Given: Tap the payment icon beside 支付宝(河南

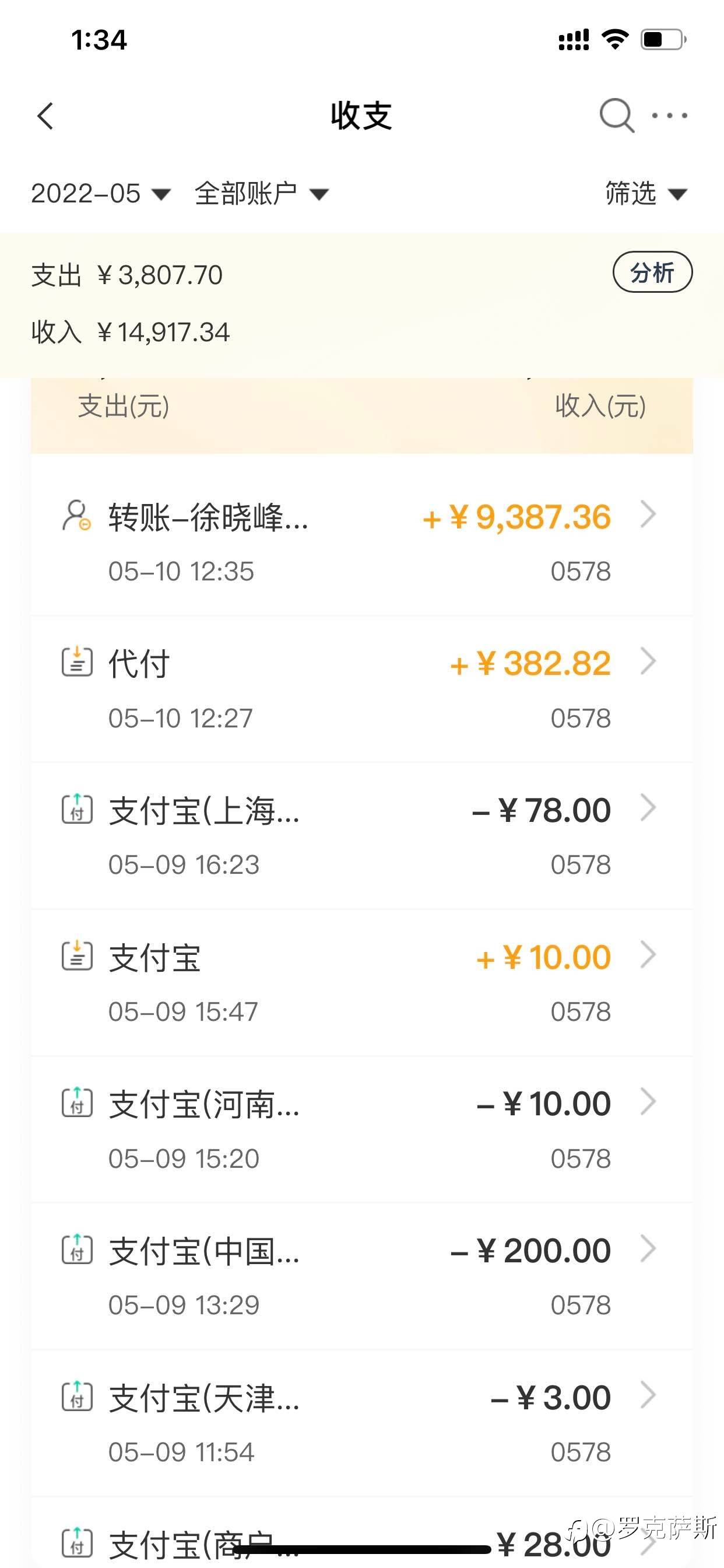Looking at the screenshot, I should tap(78, 1102).
